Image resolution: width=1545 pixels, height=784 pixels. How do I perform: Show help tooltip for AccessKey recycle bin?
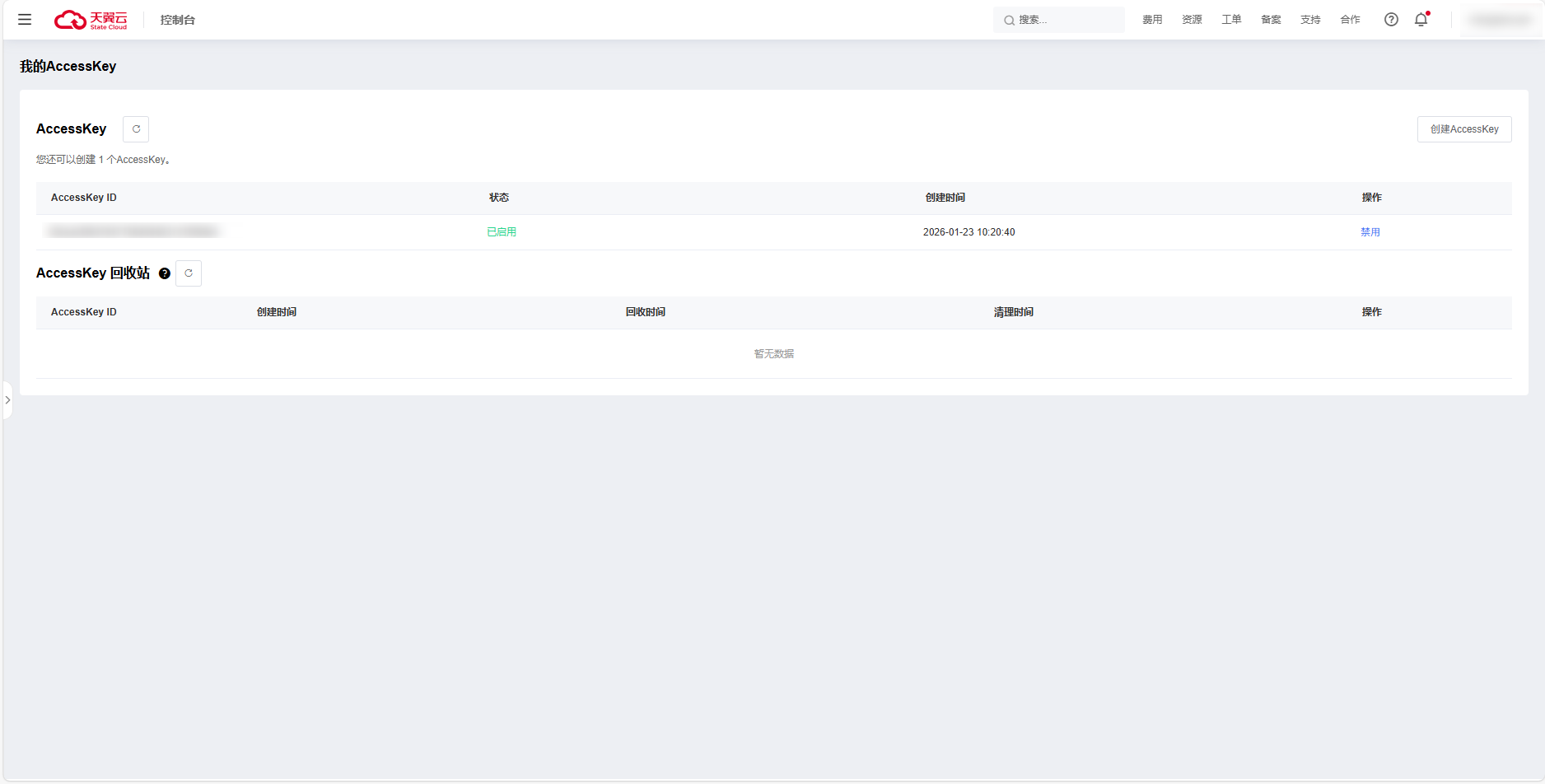tap(165, 273)
